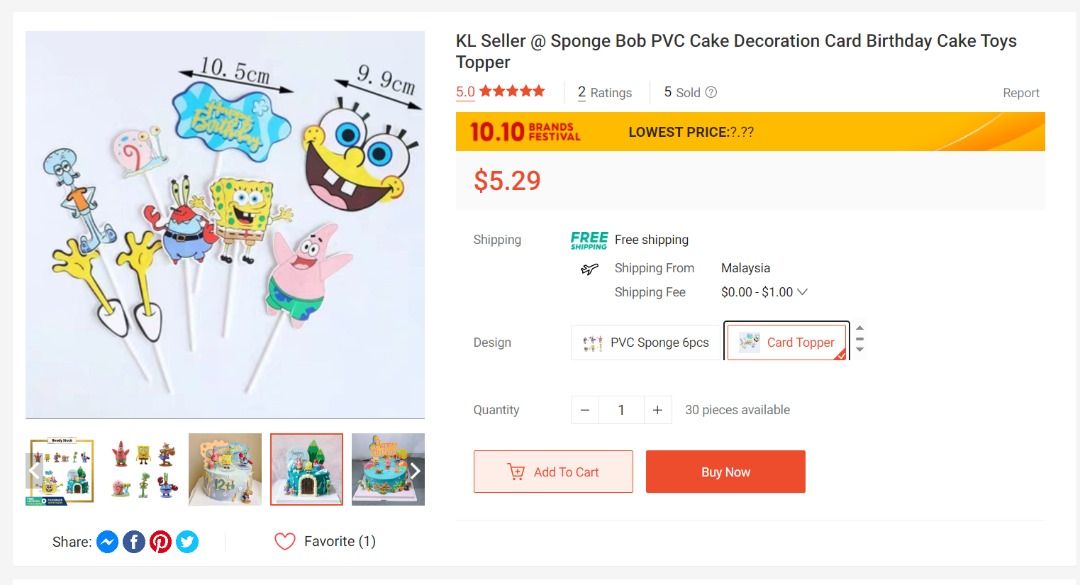Share the product on Facebook

pos(133,541)
